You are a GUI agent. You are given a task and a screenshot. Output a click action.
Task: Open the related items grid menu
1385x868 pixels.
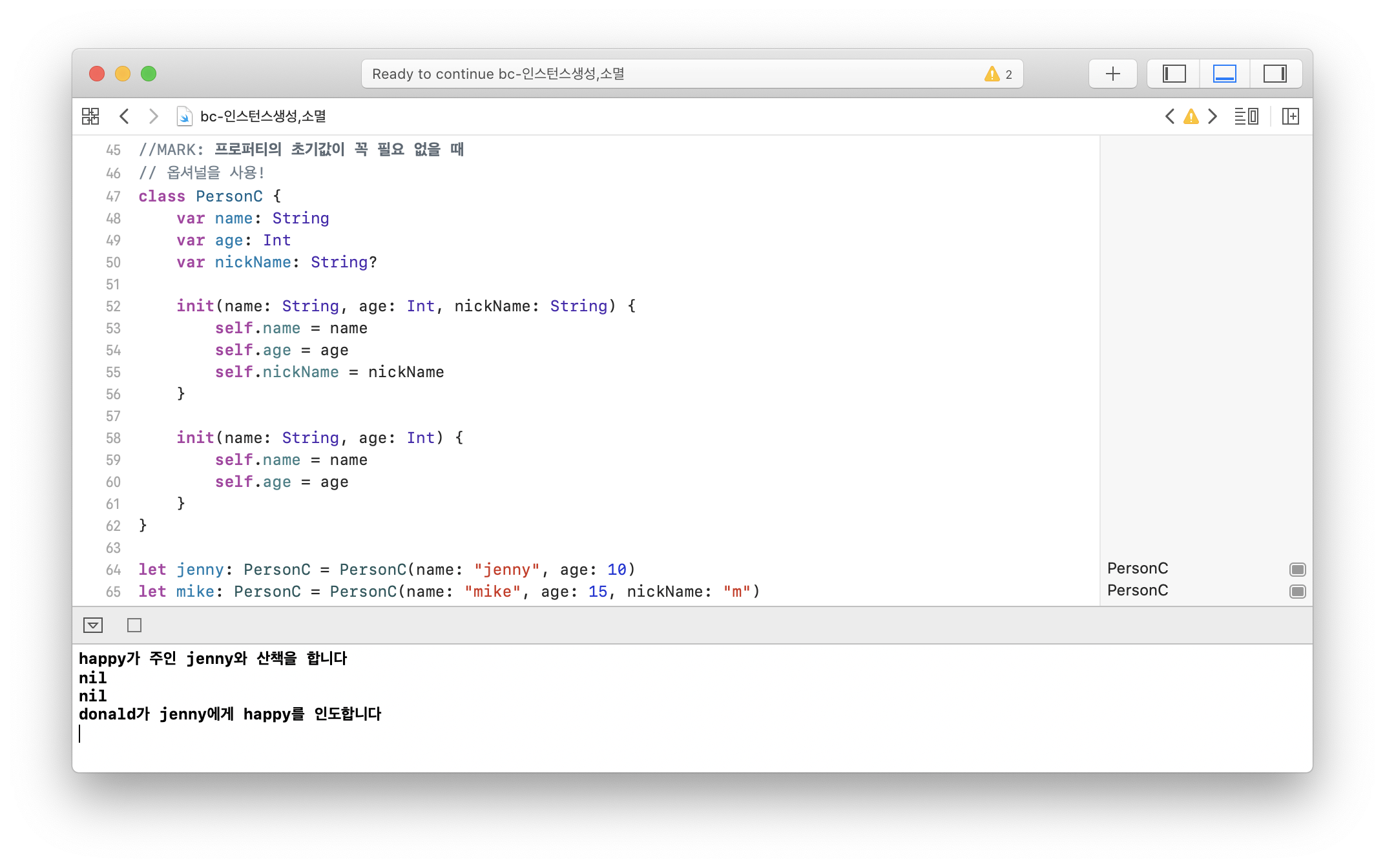click(x=90, y=116)
